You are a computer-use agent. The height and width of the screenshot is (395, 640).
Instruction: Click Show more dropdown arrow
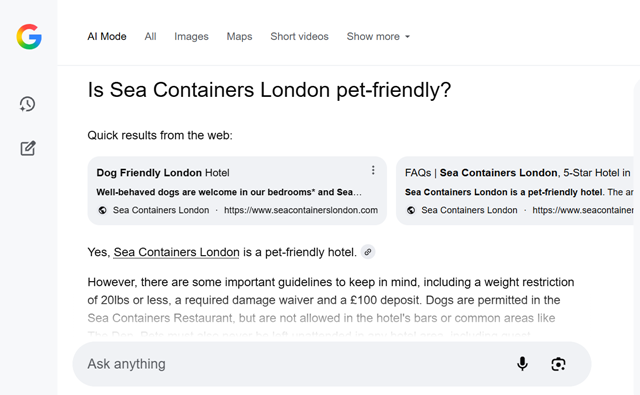pos(407,37)
